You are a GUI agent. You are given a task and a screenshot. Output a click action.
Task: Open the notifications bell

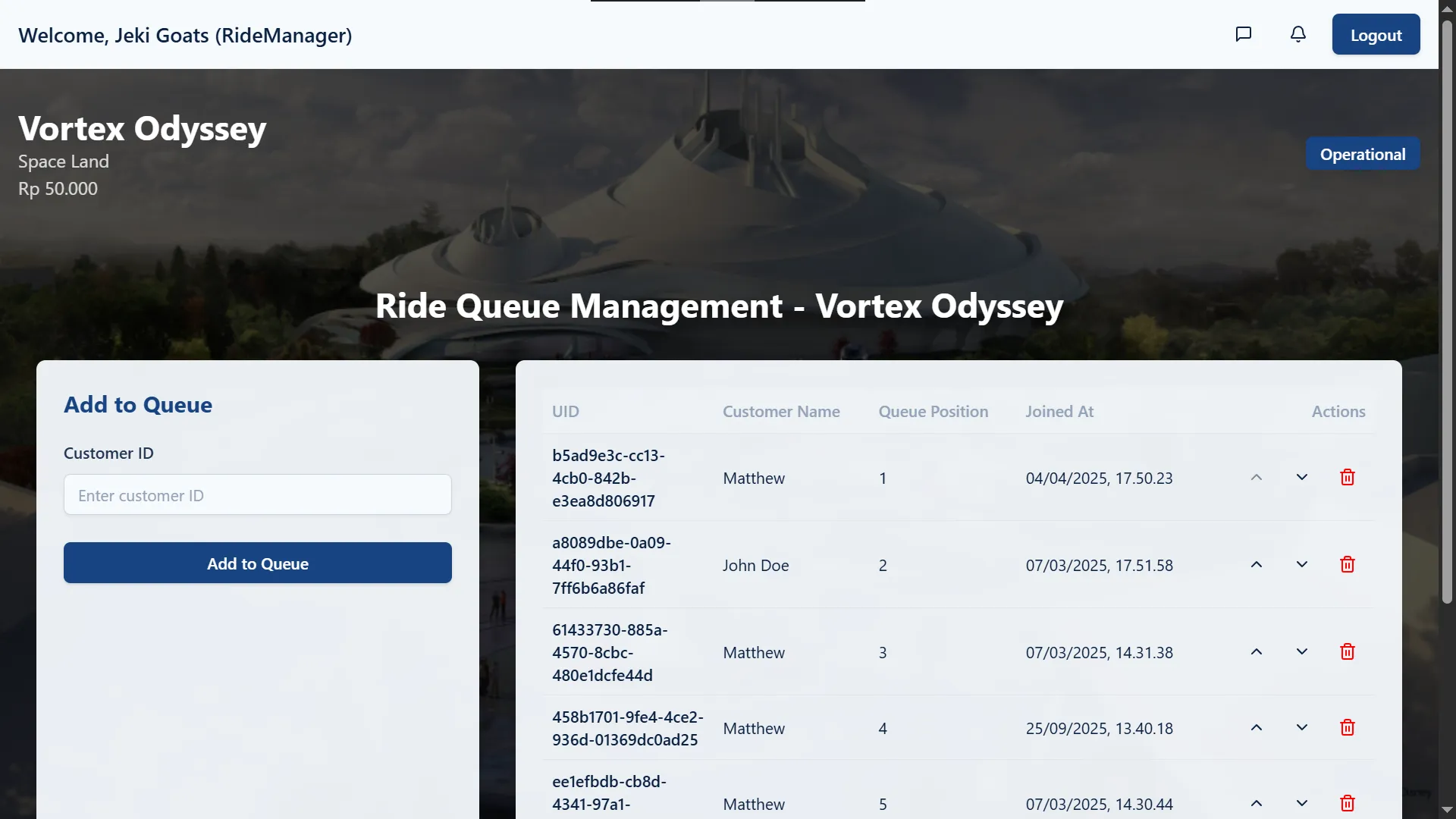click(x=1298, y=34)
